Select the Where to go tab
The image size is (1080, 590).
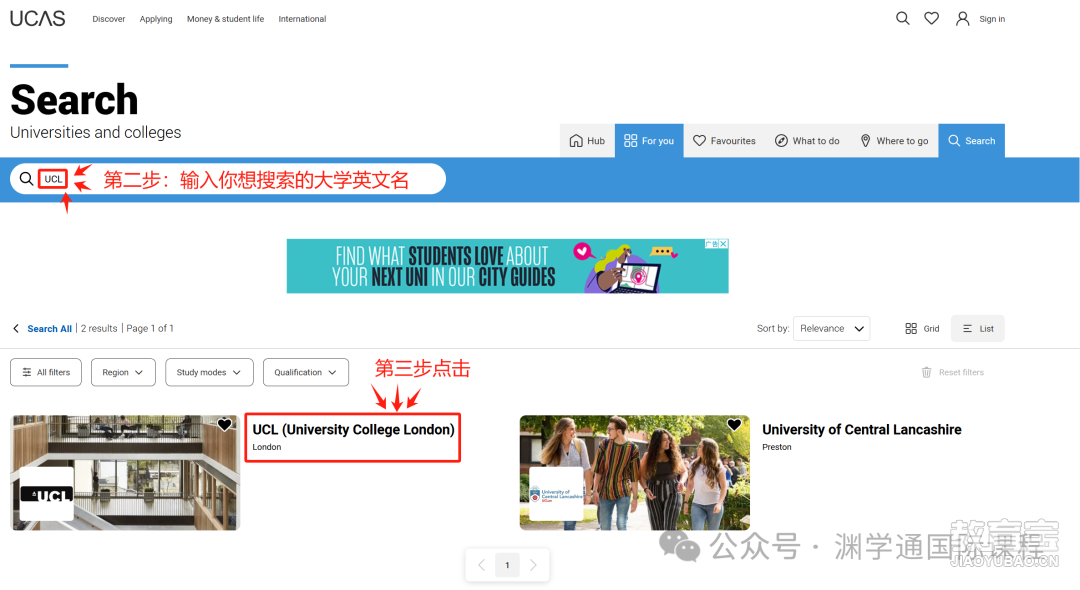tap(894, 140)
